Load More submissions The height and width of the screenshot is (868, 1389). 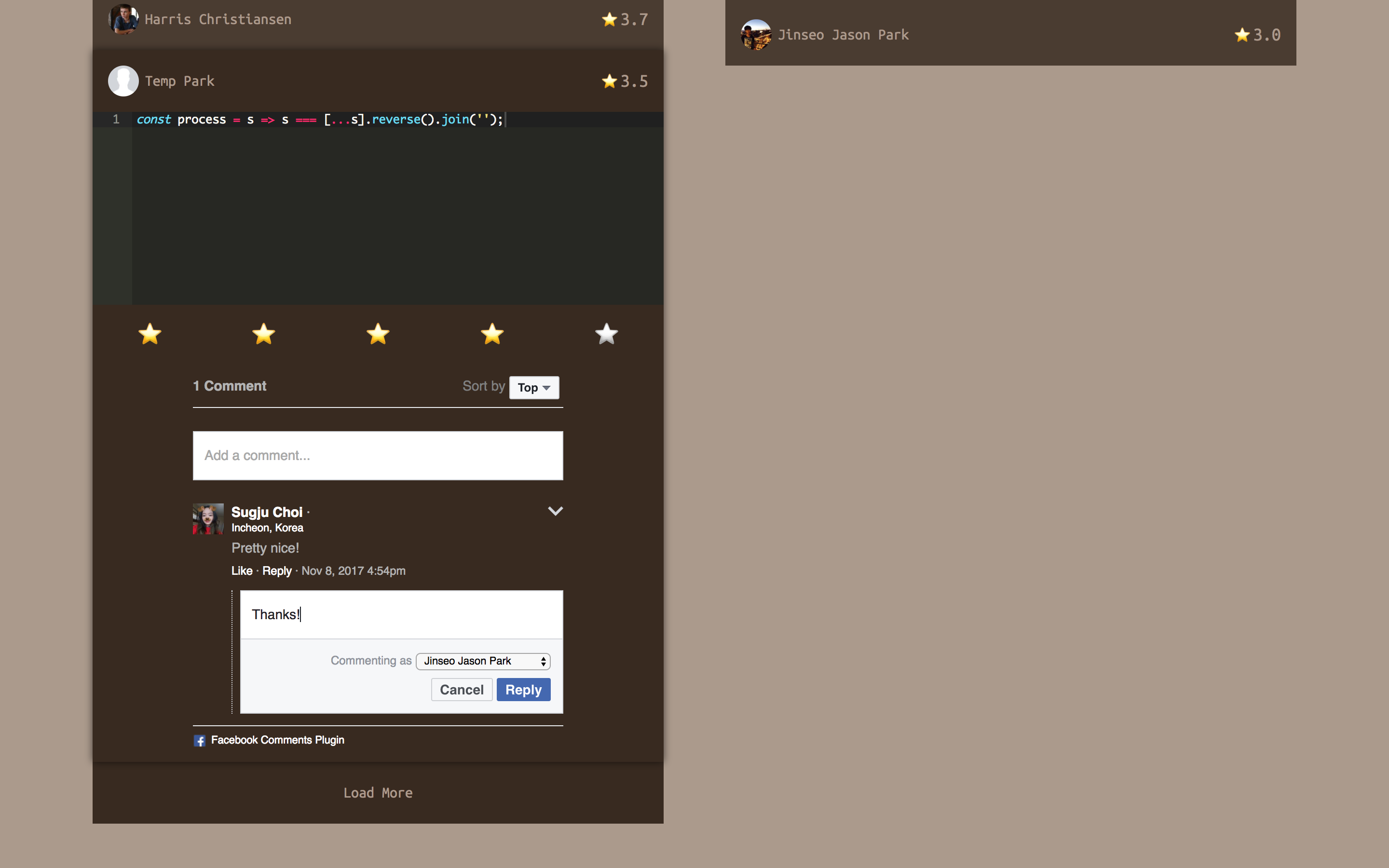378,793
